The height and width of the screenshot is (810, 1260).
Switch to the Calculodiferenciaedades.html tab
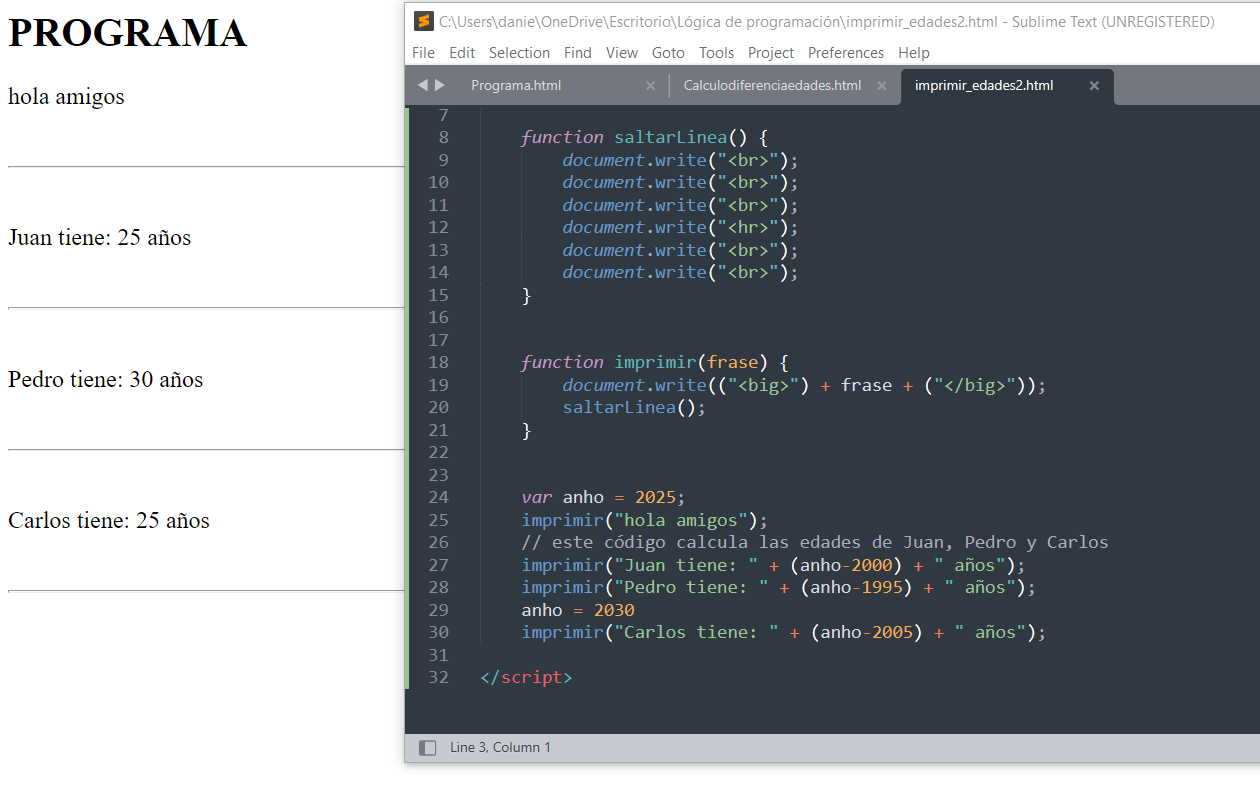coord(772,86)
